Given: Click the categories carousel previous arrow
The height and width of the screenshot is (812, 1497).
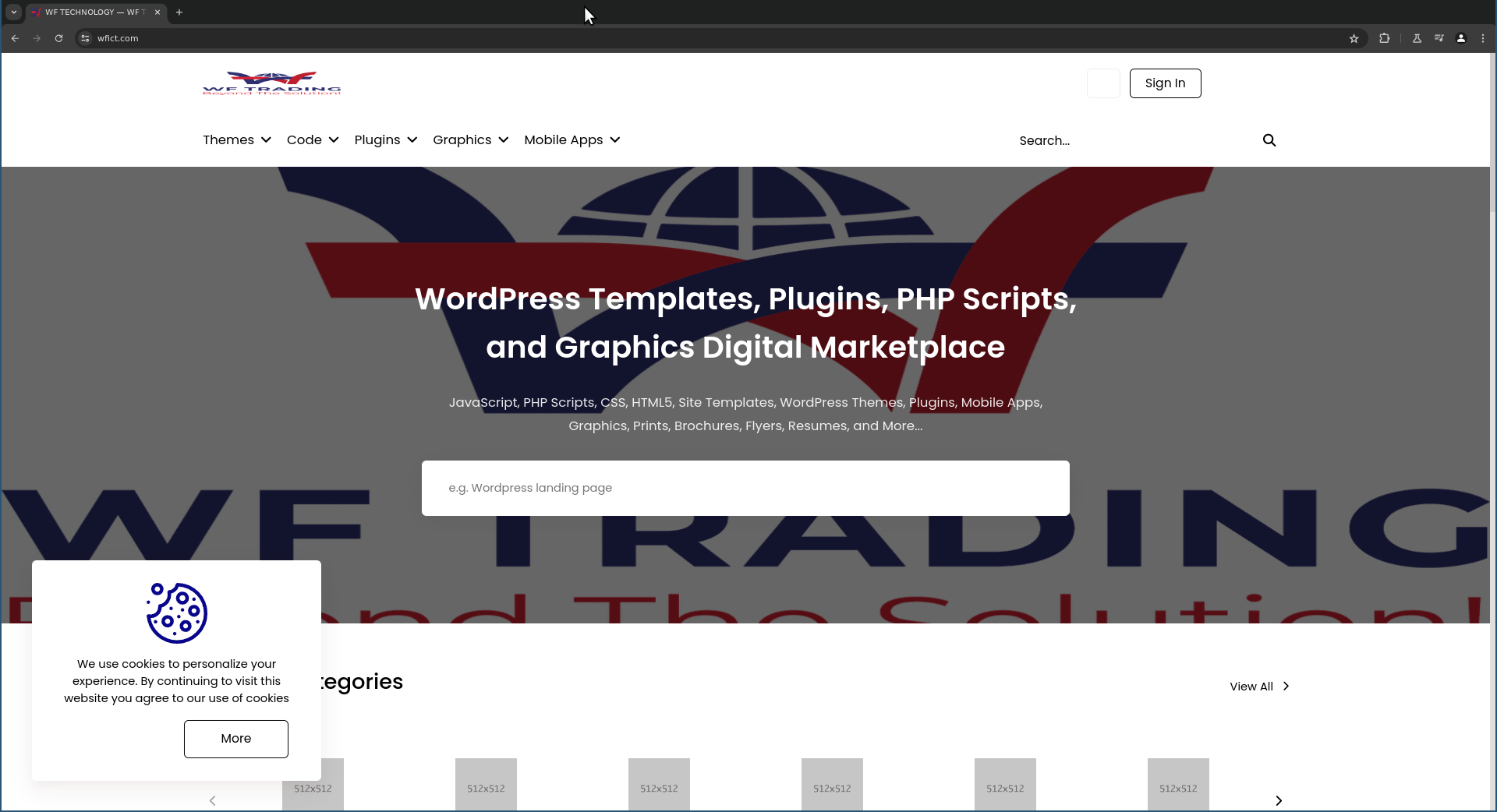Looking at the screenshot, I should pyautogui.click(x=212, y=800).
